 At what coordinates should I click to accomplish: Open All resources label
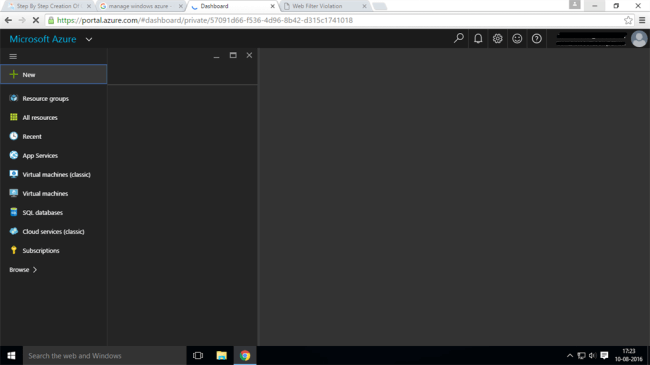(x=40, y=118)
